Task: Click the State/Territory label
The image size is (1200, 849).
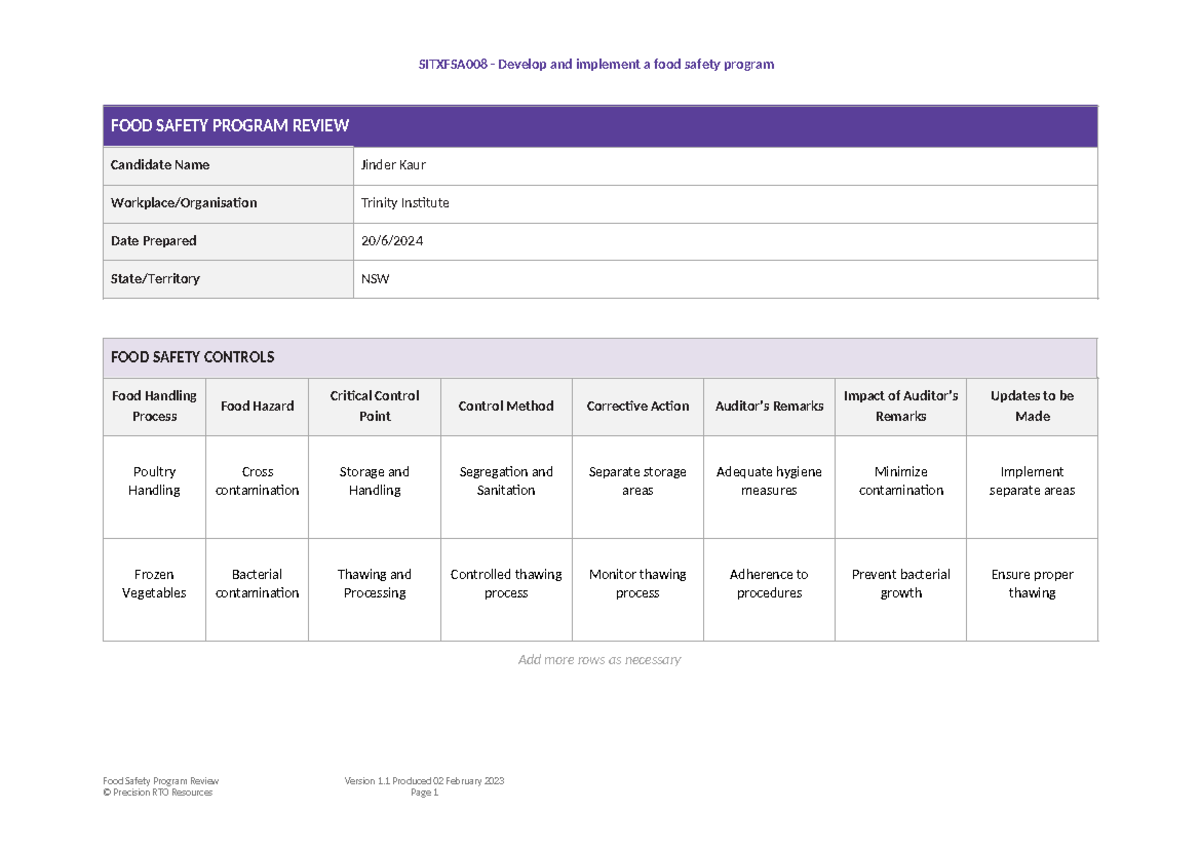Action: pos(155,279)
